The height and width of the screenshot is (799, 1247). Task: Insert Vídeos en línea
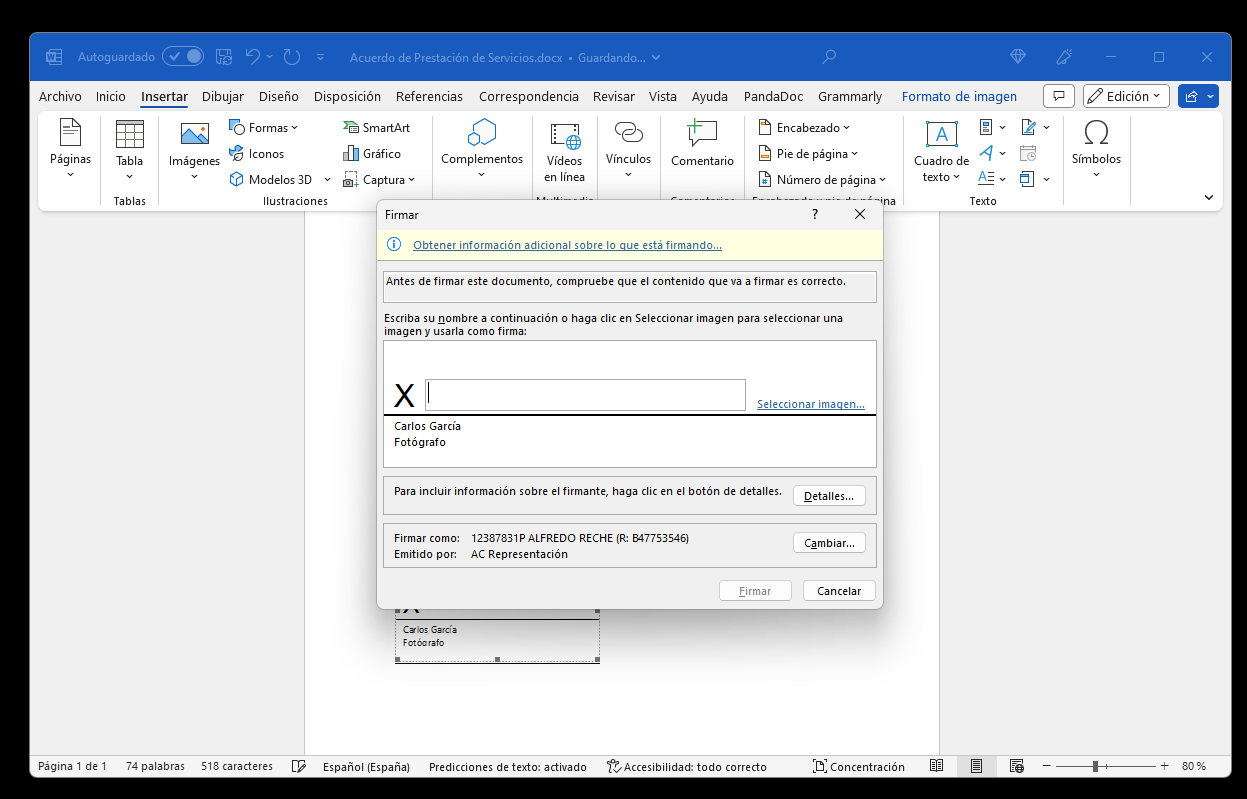pyautogui.click(x=565, y=153)
